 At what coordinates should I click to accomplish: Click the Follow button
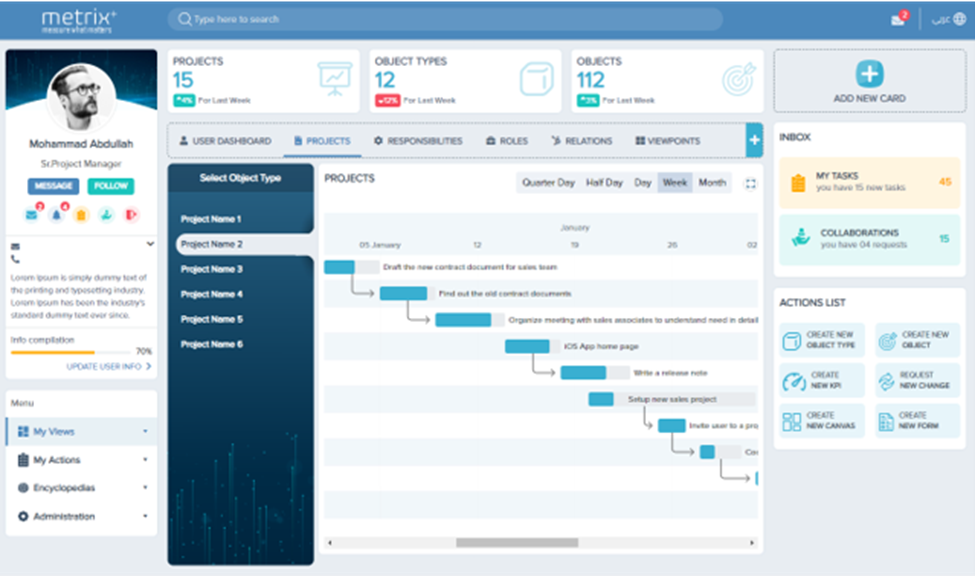pos(110,186)
